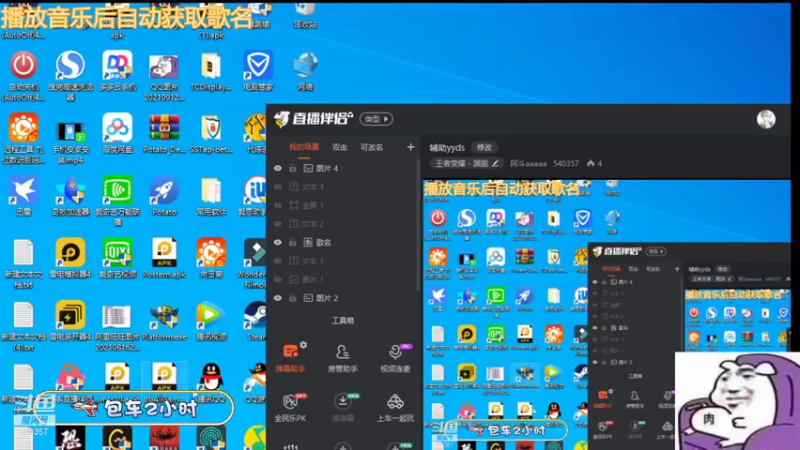The image size is (800, 450).
Task: Open 爱奇艺万能联播 green icon
Action: tap(117, 201)
